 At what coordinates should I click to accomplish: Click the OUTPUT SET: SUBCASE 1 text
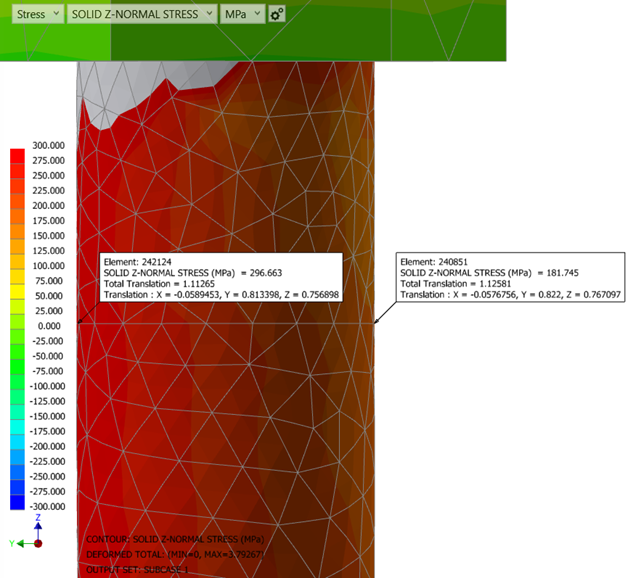point(140,569)
